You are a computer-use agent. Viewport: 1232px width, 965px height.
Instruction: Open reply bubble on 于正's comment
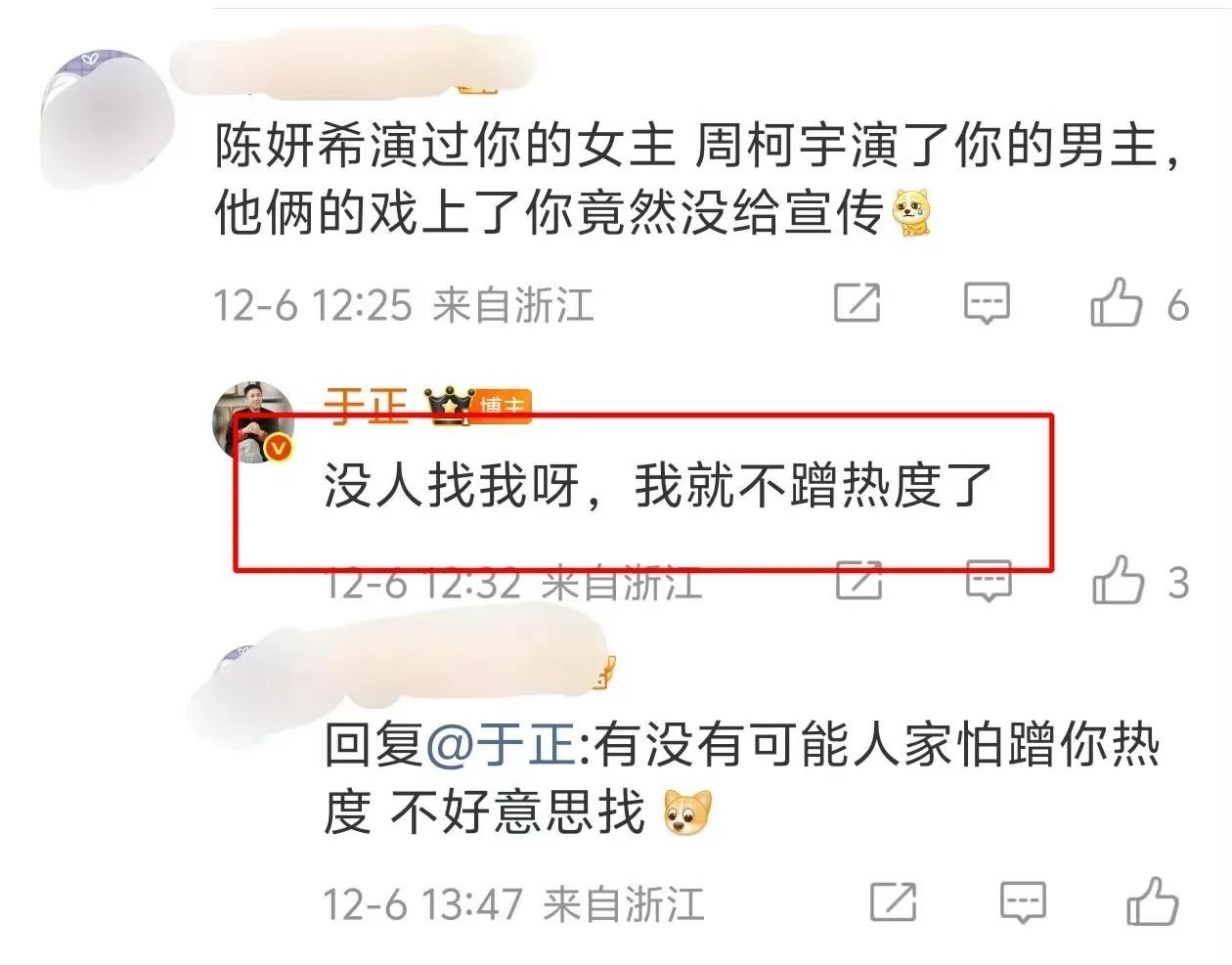click(x=989, y=582)
